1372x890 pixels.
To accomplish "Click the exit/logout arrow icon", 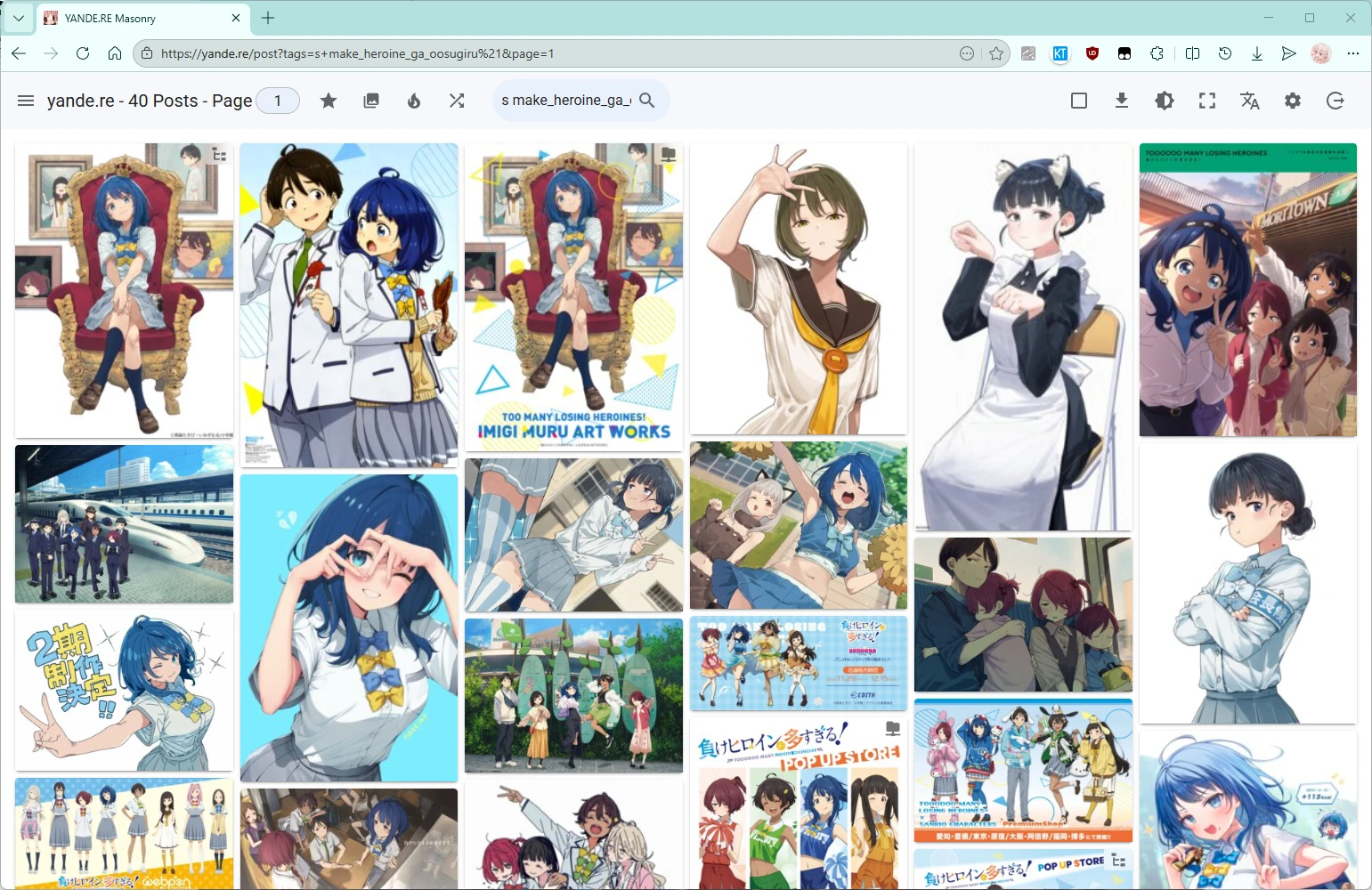I will [x=1335, y=101].
